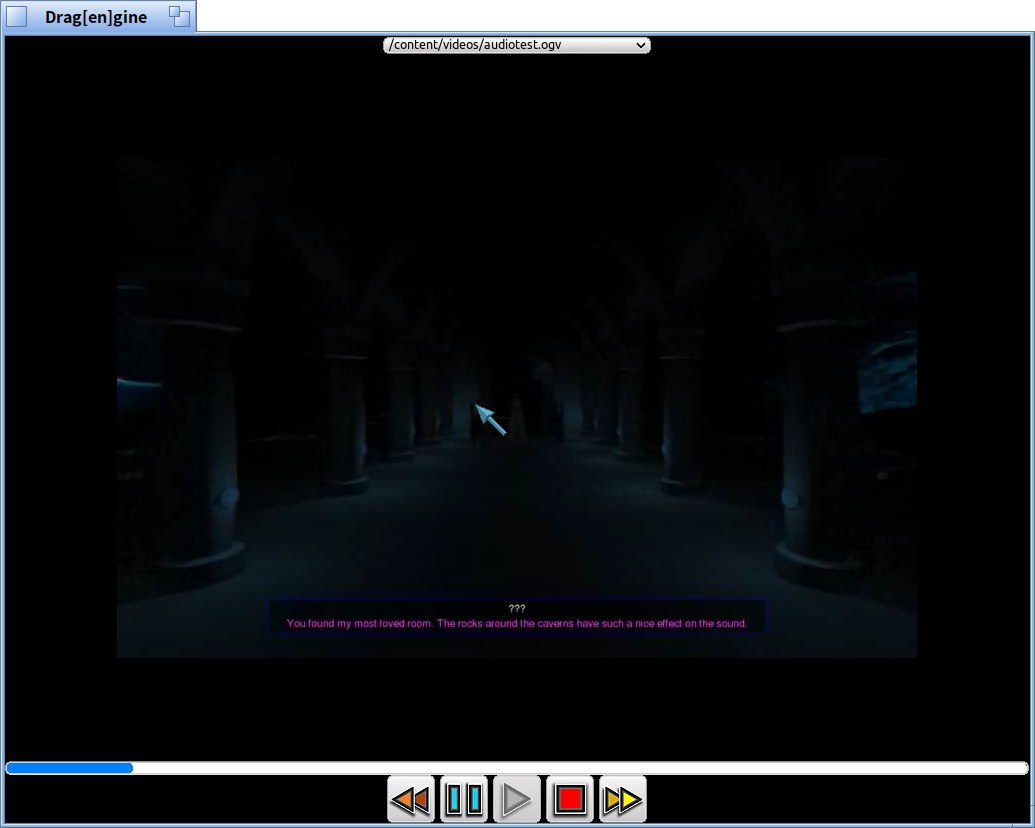Select the Drag[en]gine window title
Image resolution: width=1035 pixels, height=828 pixels.
(96, 17)
